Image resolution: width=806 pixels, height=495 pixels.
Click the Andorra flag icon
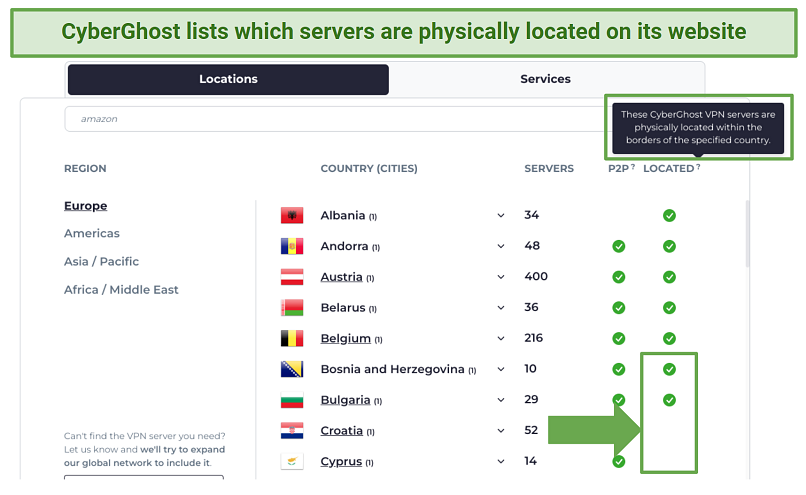pyautogui.click(x=292, y=246)
